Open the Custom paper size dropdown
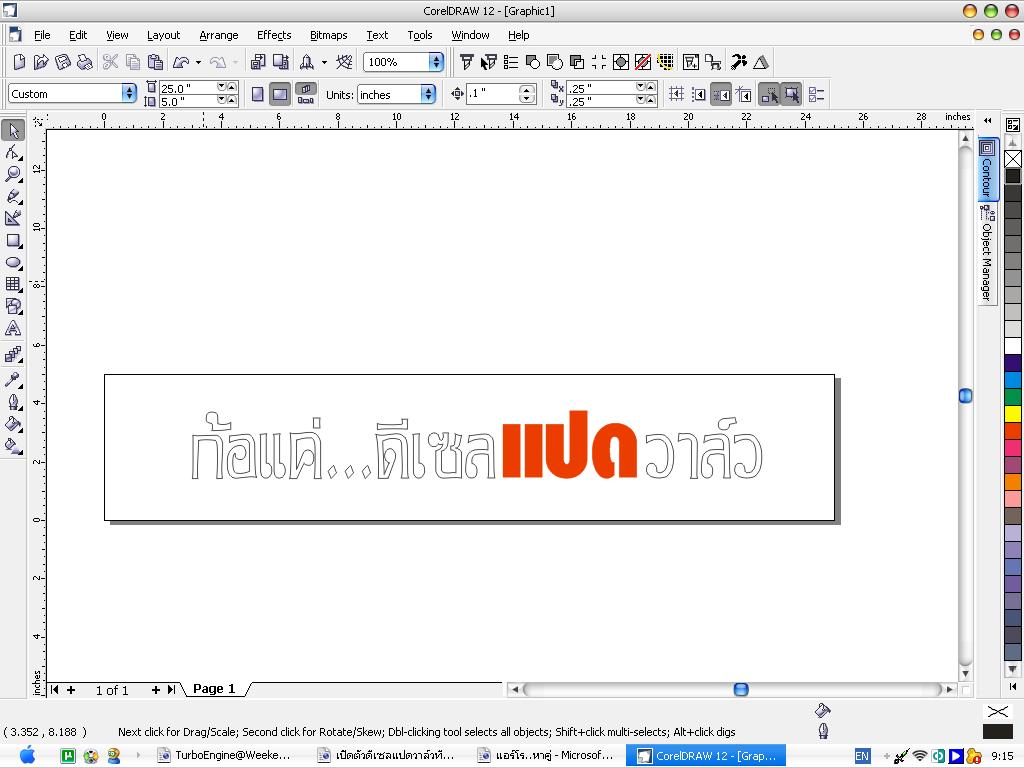 (129, 94)
